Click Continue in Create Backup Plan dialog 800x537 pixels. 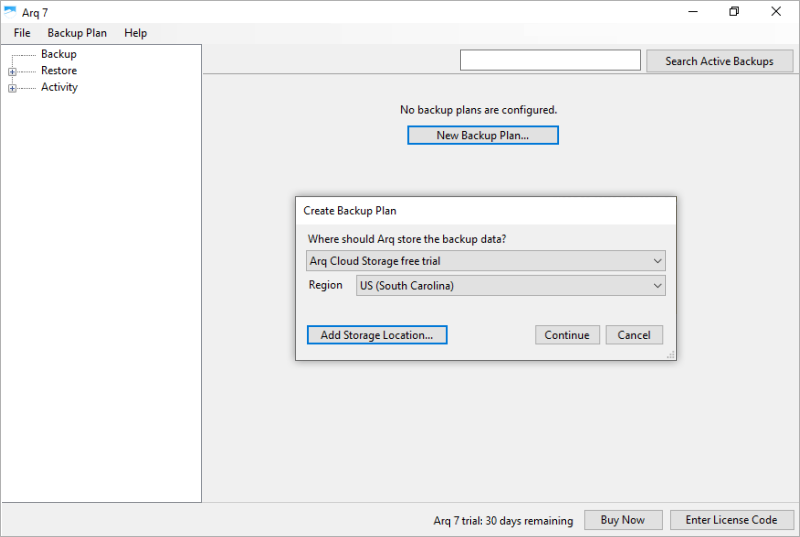[567, 335]
